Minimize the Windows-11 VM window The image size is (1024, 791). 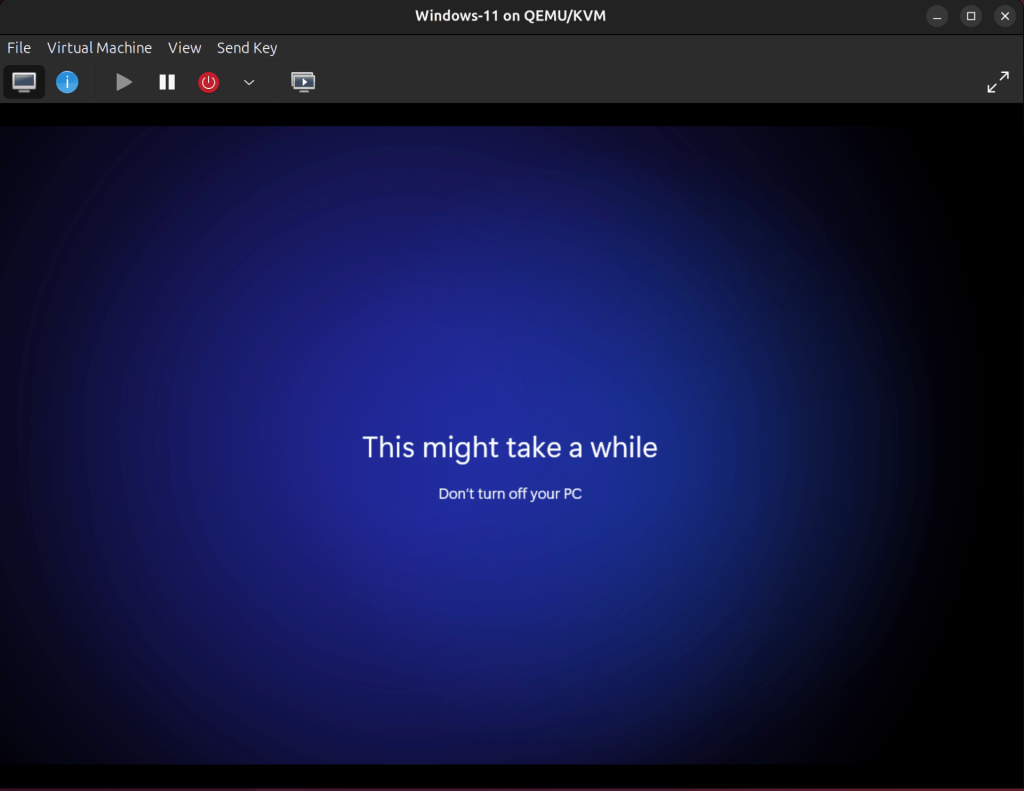click(937, 16)
